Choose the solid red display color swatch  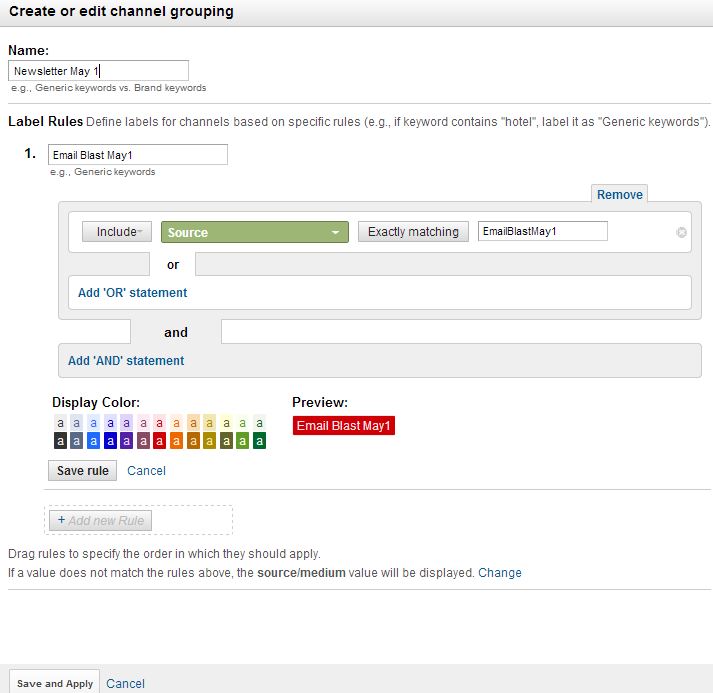coord(159,440)
